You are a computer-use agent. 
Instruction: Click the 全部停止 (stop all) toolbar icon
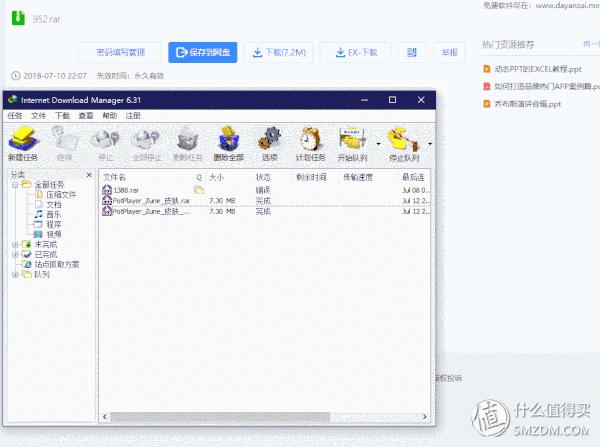(146, 144)
